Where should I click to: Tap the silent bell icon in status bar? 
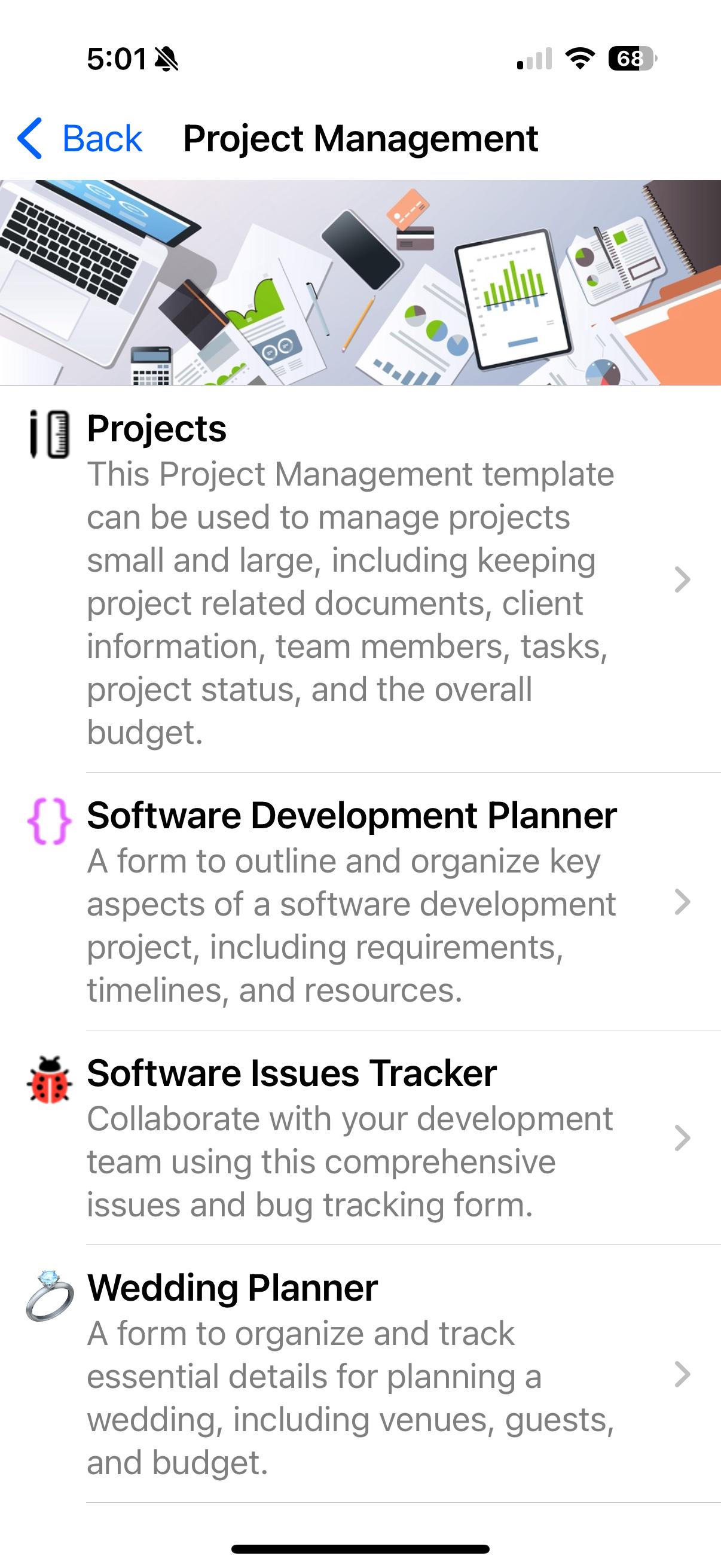166,59
